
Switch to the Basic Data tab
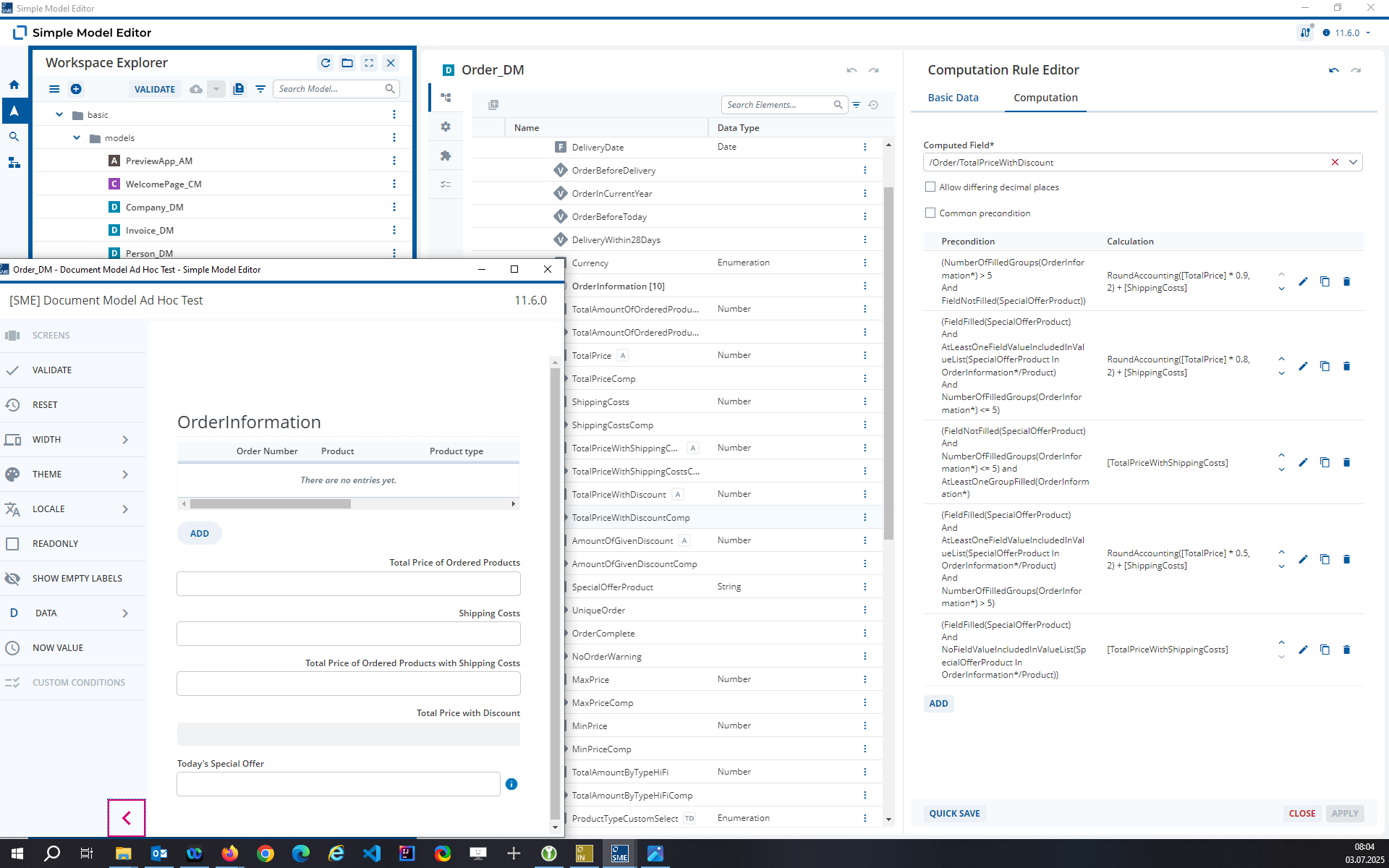(x=953, y=98)
